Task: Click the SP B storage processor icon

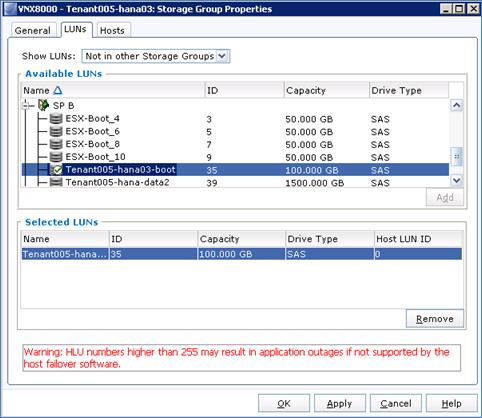Action: point(43,105)
